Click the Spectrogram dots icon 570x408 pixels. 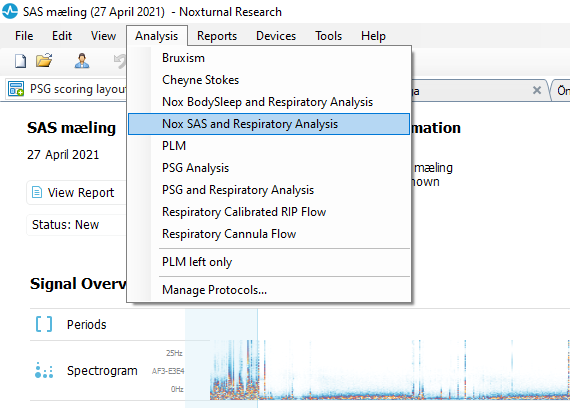[44, 371]
